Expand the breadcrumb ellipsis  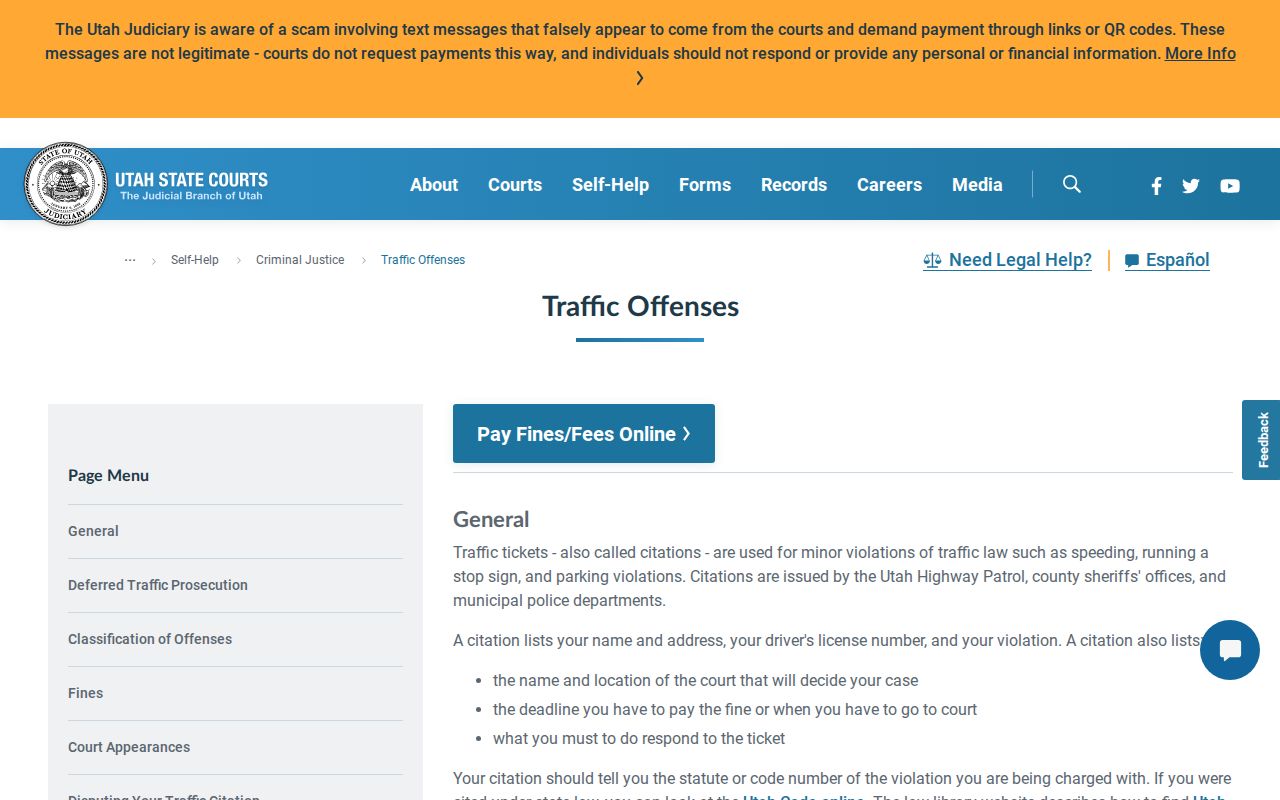click(130, 260)
